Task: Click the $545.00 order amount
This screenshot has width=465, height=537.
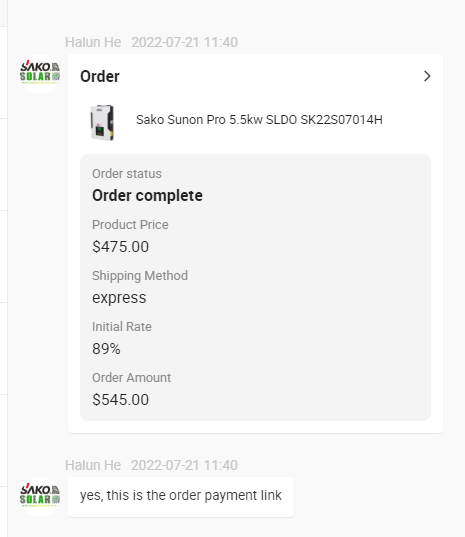Action: coord(121,400)
